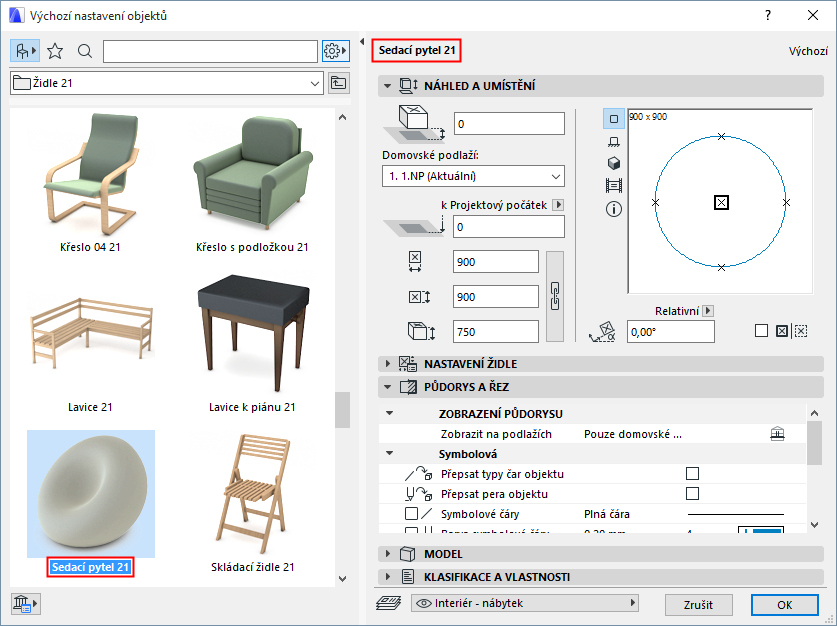Click the mirror object icon
The image size is (837, 626).
[800, 331]
